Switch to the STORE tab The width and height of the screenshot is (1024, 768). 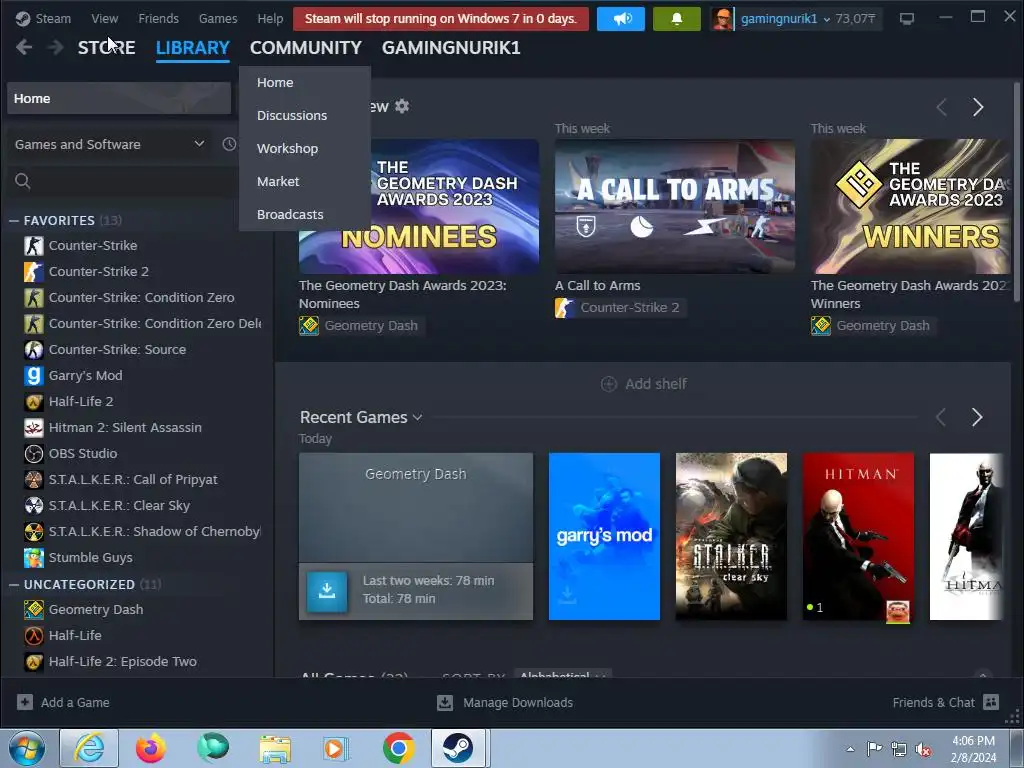(106, 48)
